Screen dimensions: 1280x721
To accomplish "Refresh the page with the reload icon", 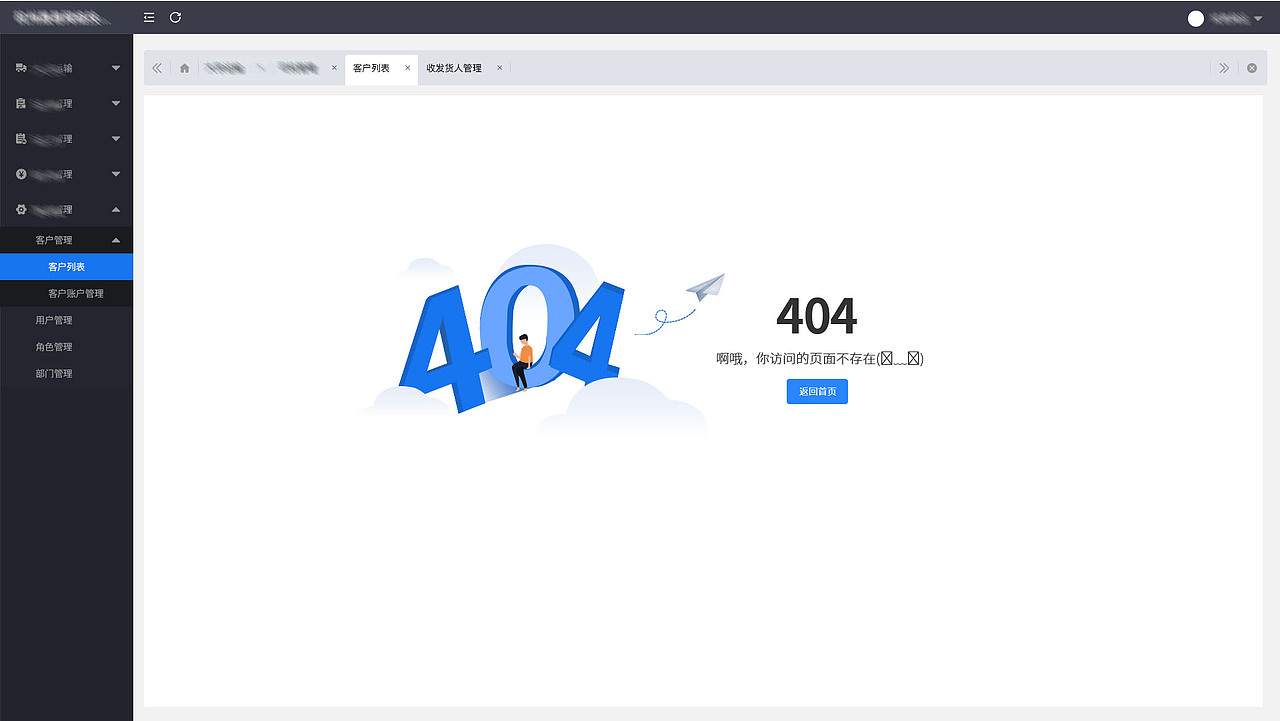I will pyautogui.click(x=175, y=17).
